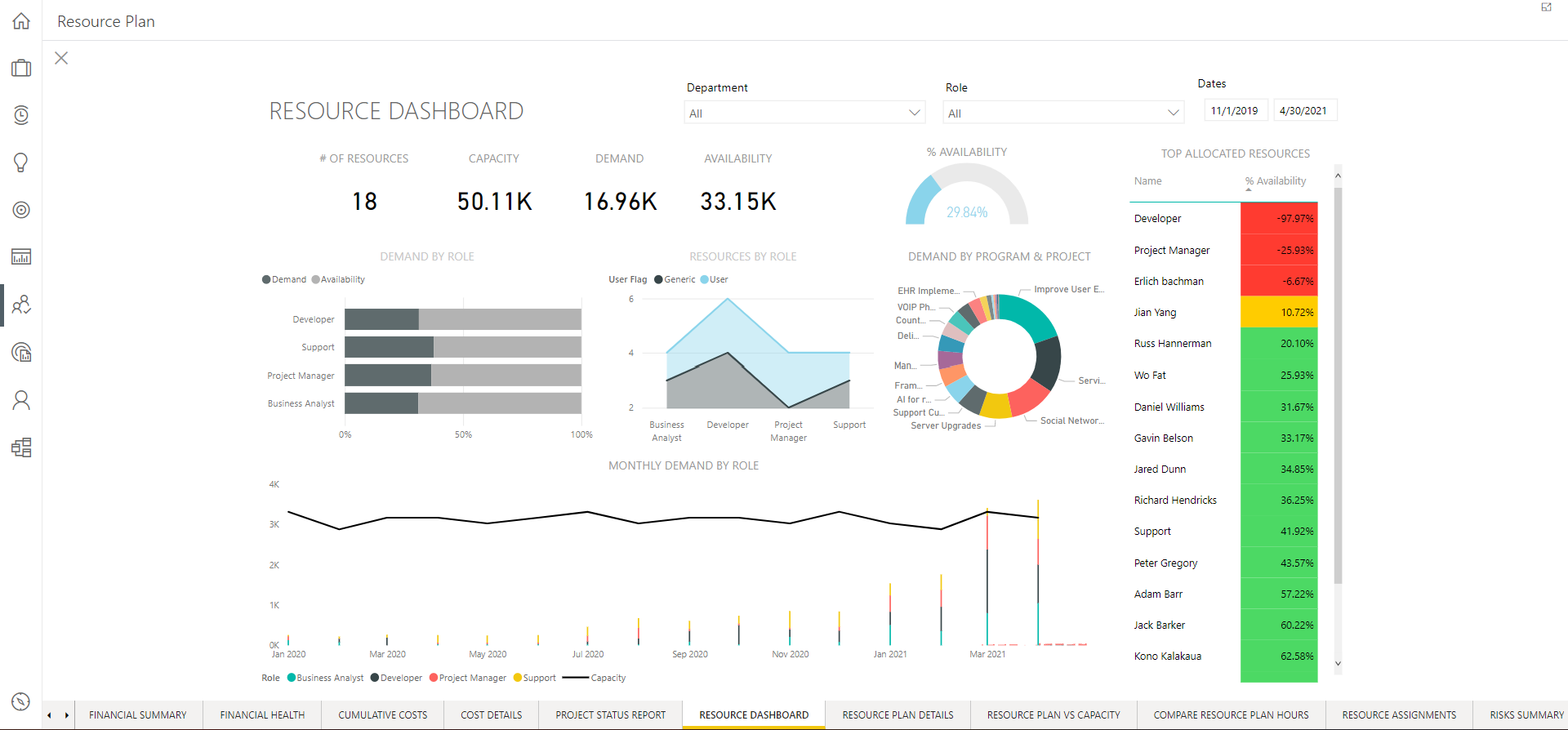Click the number of resources value 18
The image size is (1568, 730).
tap(364, 201)
